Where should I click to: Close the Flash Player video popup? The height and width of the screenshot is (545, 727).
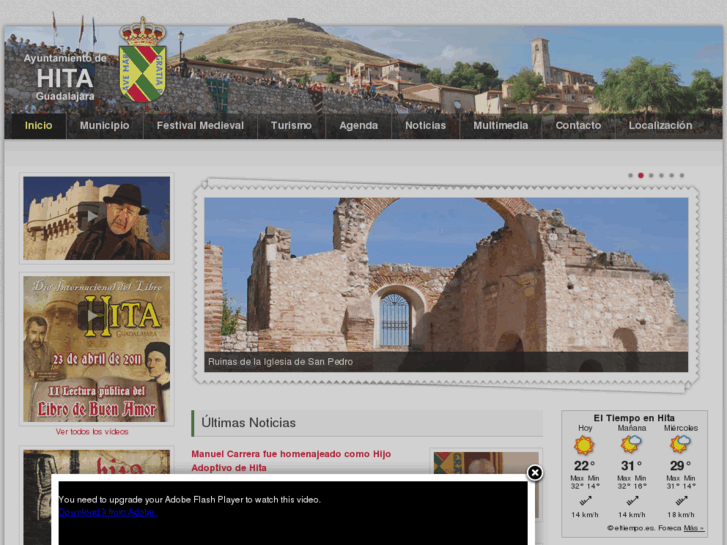(x=535, y=473)
